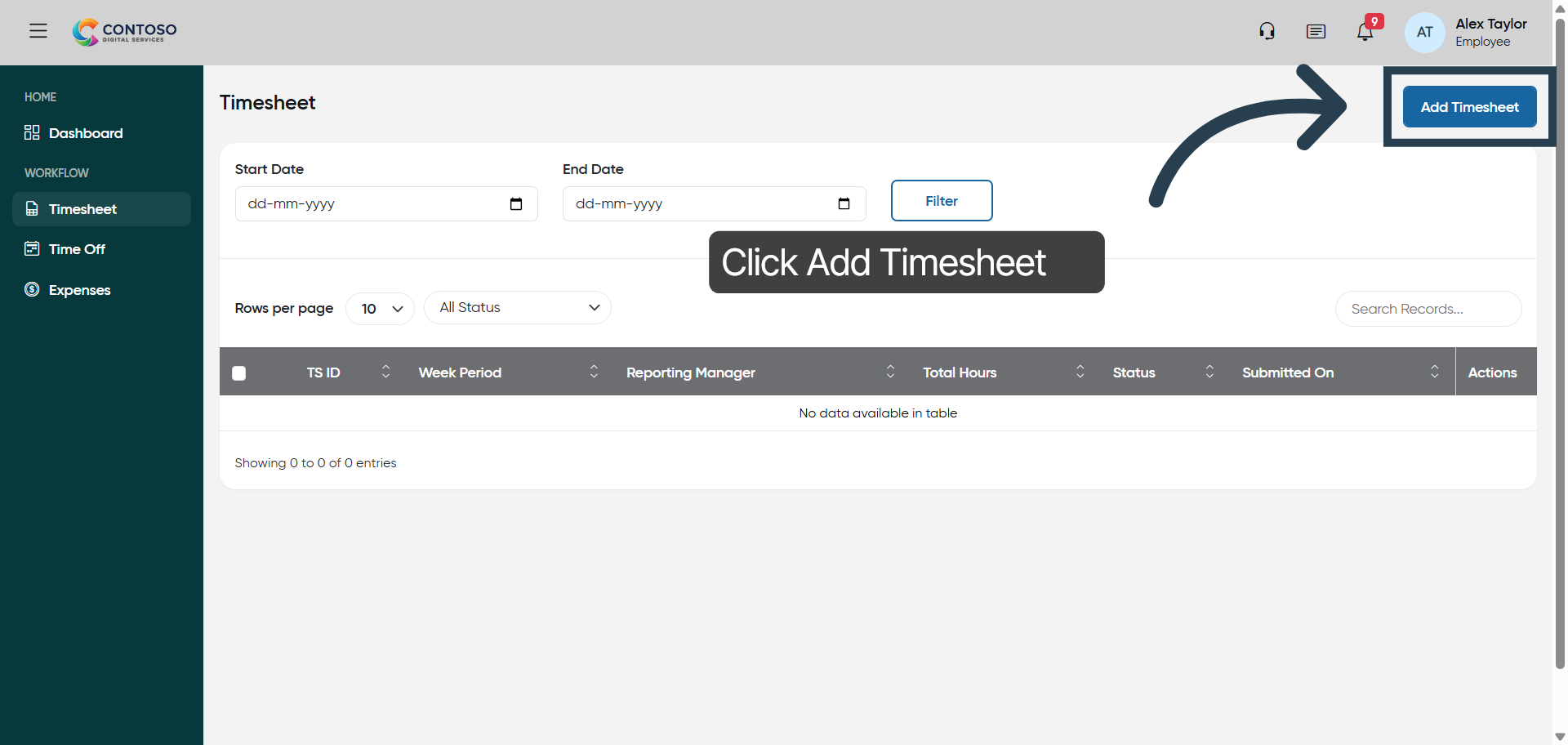
Task: Apply the date Filter button
Action: [942, 200]
